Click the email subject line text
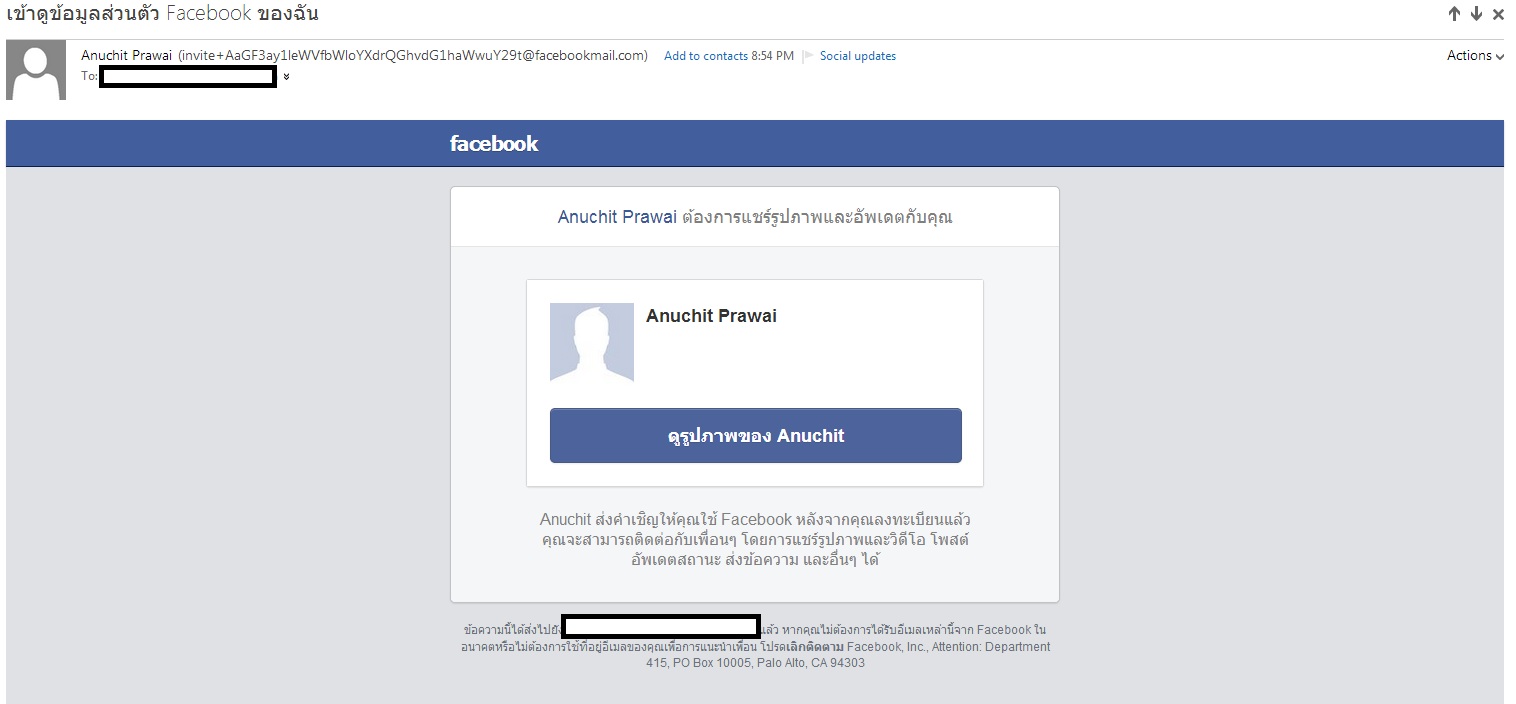 pos(162,14)
